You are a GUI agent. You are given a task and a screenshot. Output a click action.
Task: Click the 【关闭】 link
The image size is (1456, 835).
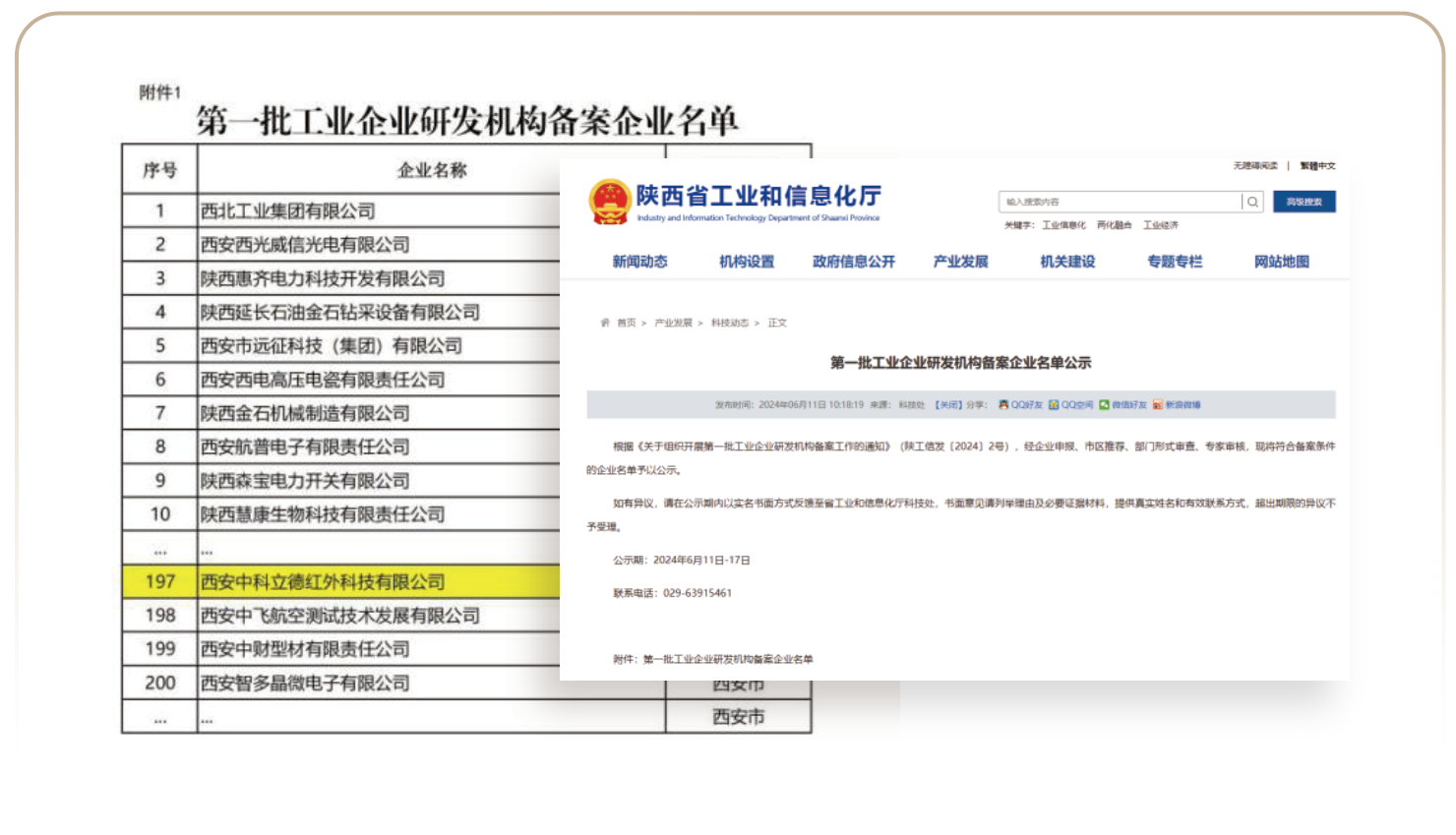[x=947, y=404]
